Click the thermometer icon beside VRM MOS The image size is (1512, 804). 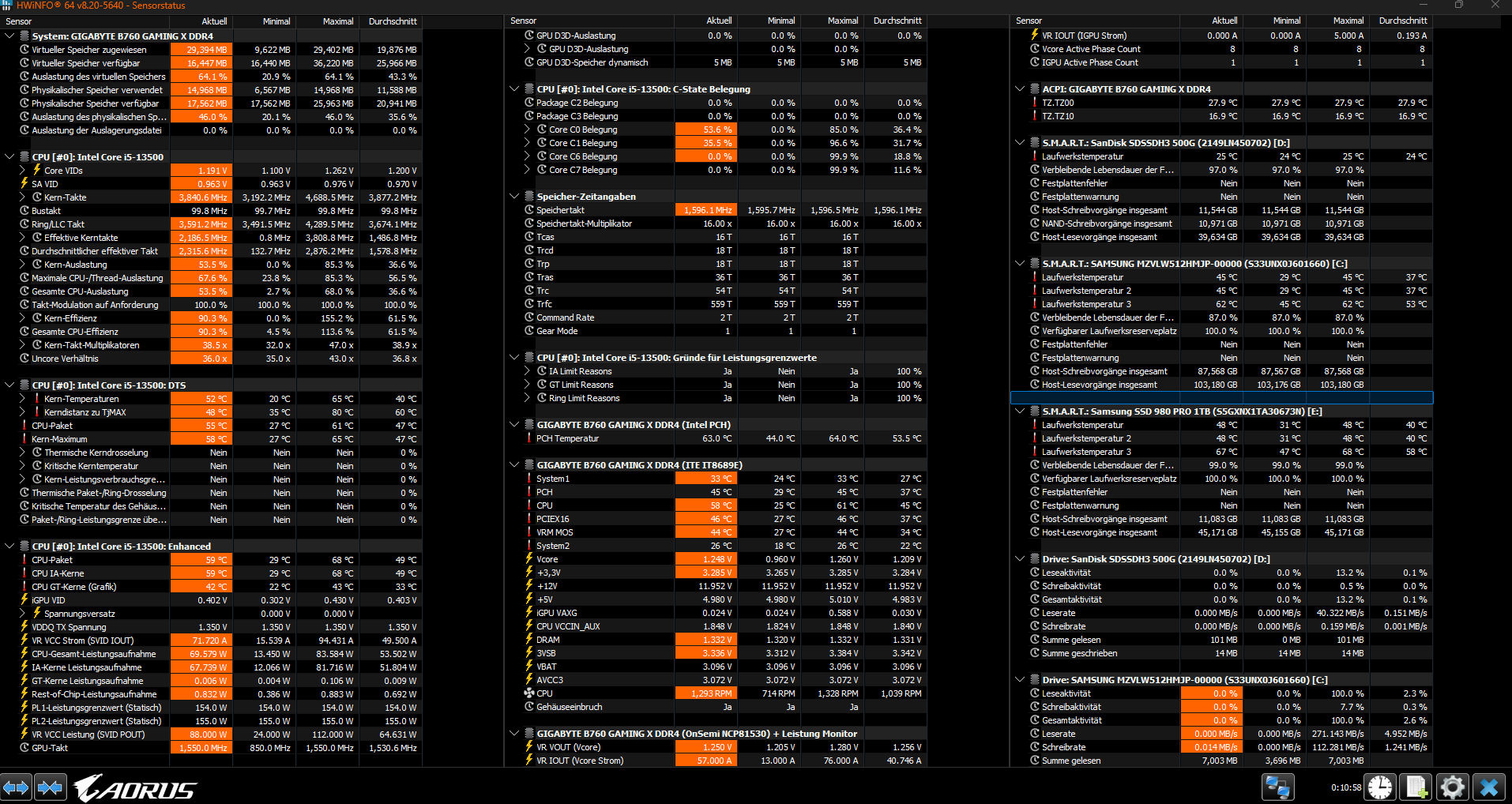click(529, 532)
